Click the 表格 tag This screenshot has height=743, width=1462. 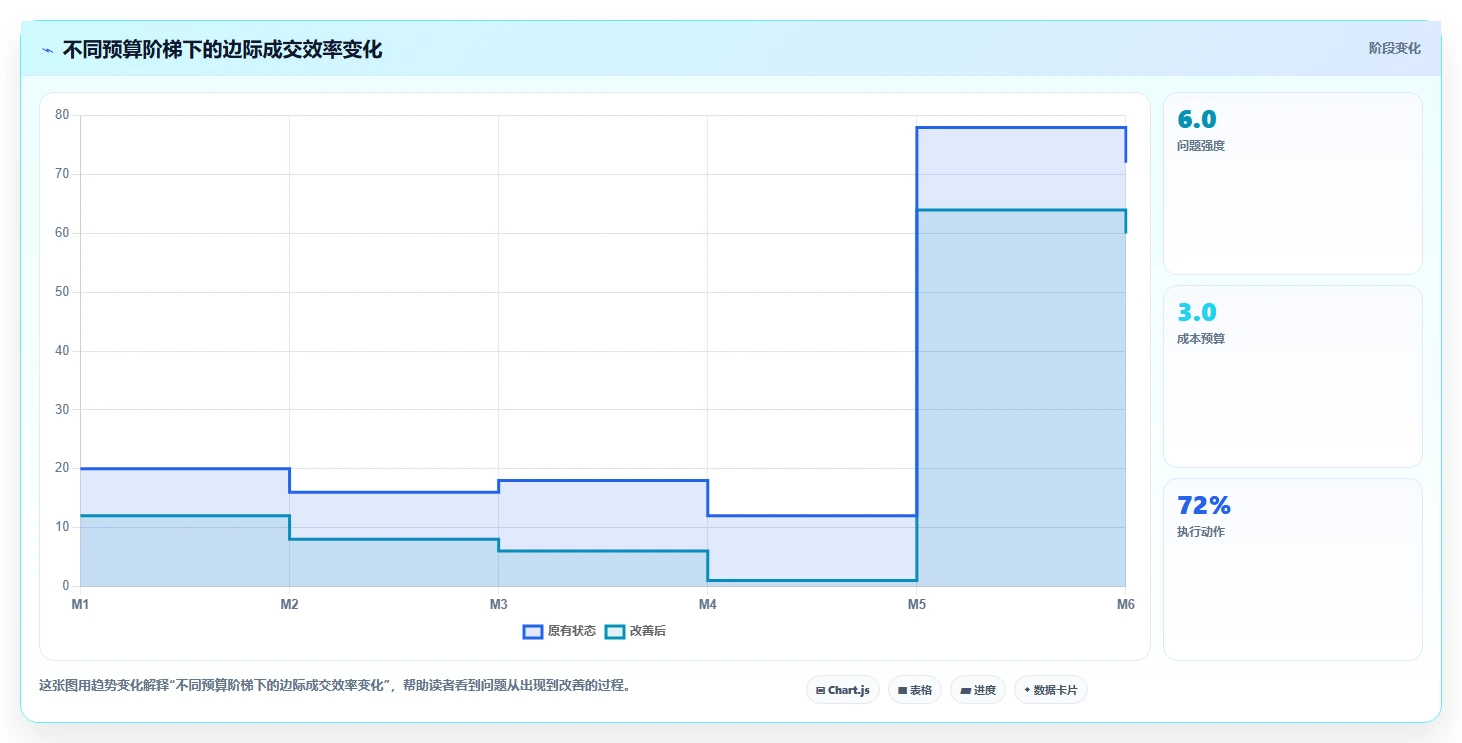[915, 690]
